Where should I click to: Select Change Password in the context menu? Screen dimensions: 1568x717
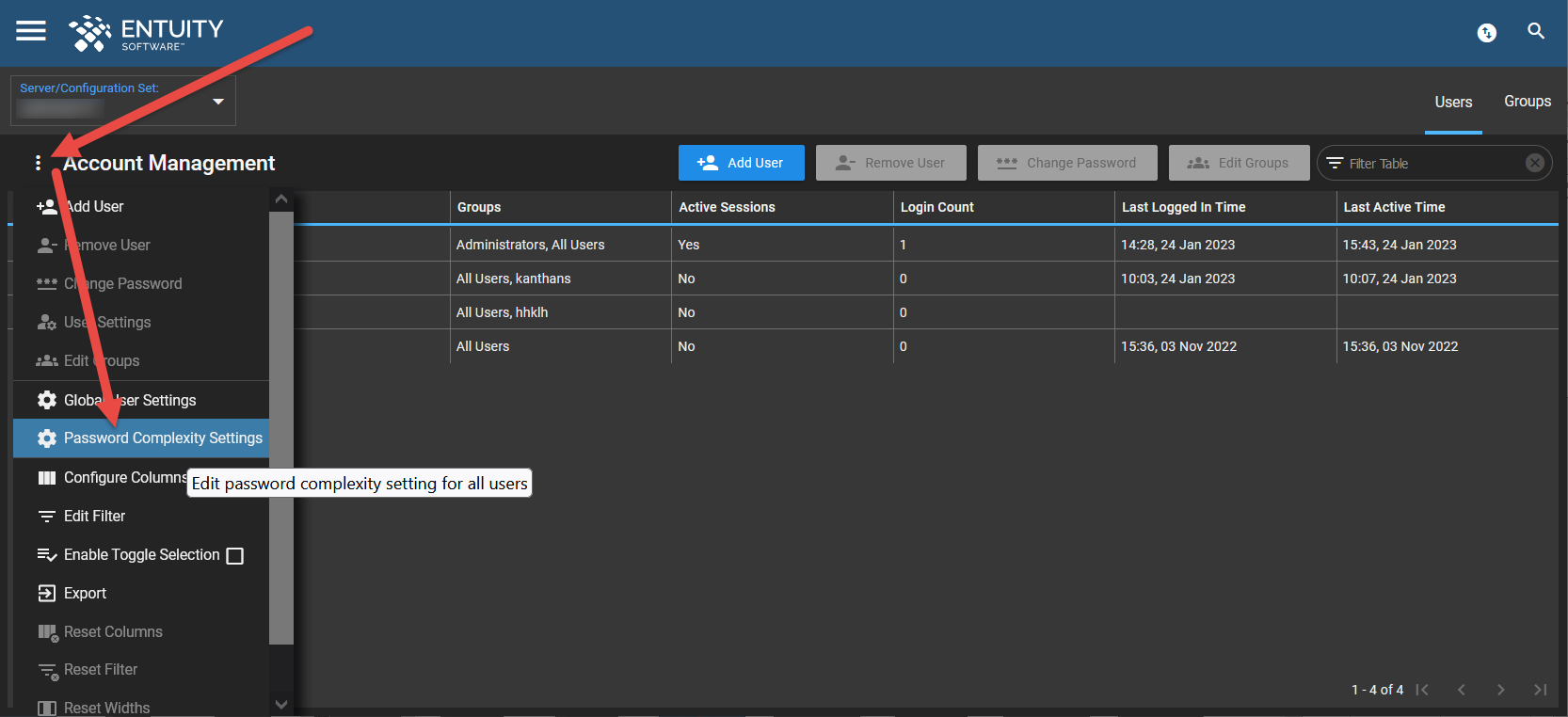coord(141,283)
